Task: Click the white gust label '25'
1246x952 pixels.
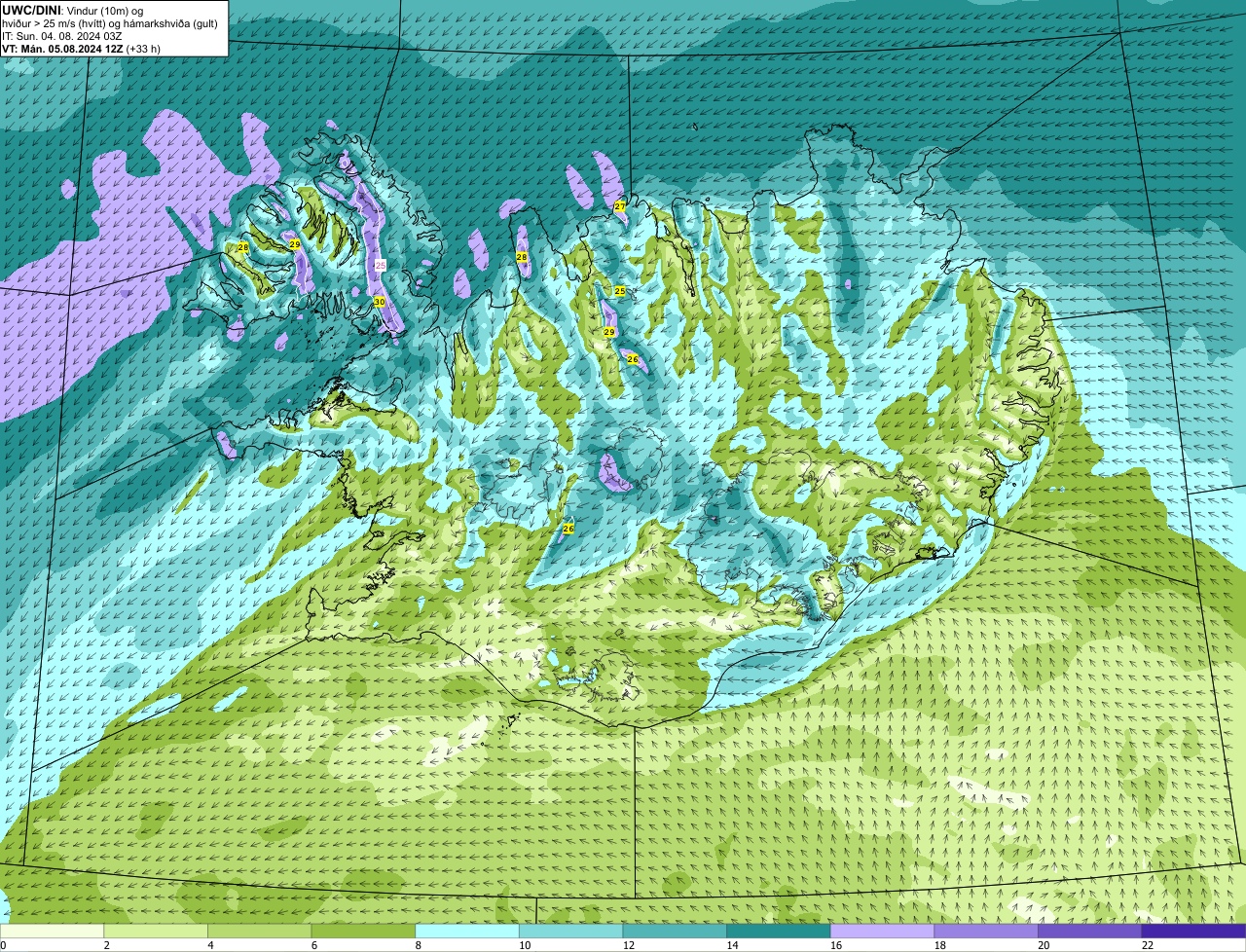Action: [381, 265]
